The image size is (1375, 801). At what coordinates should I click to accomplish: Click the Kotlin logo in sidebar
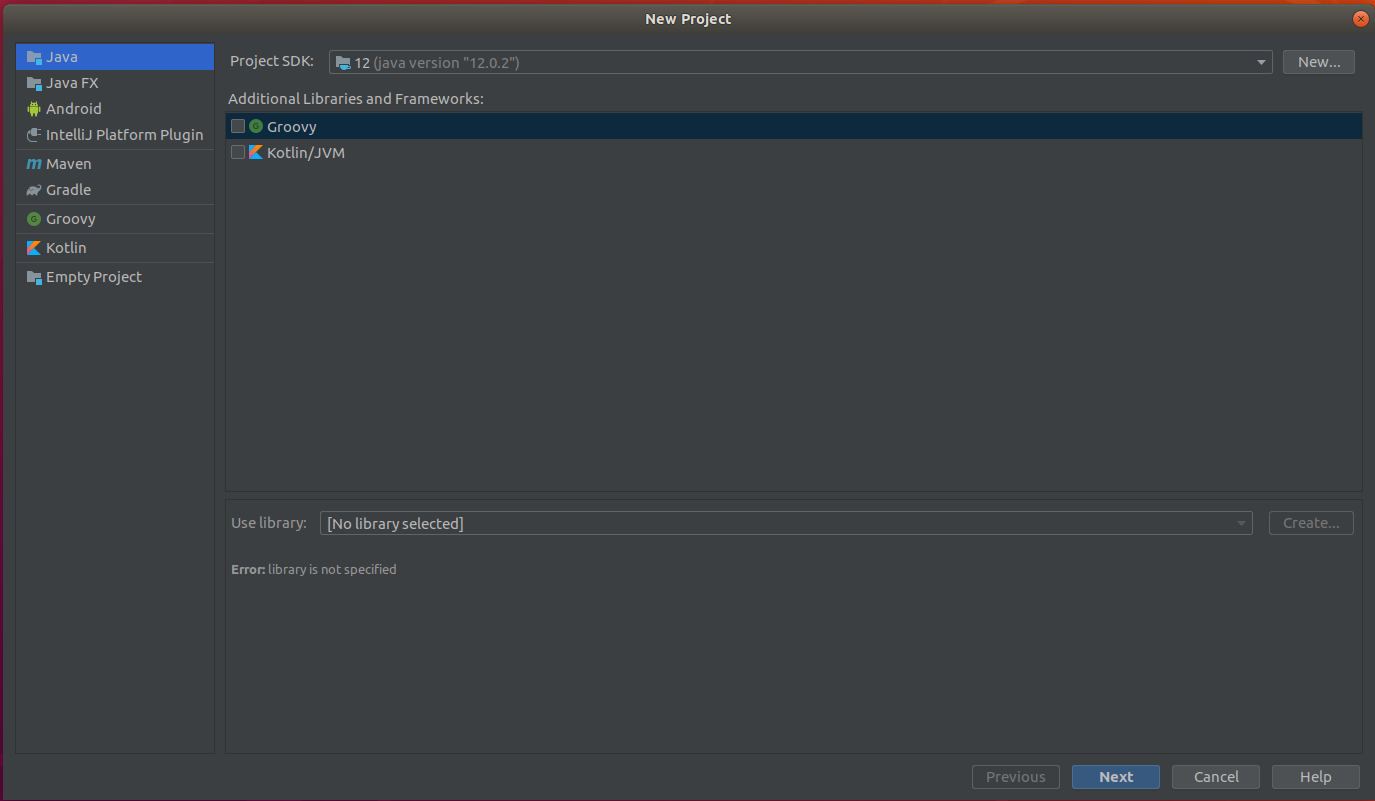[x=34, y=248]
